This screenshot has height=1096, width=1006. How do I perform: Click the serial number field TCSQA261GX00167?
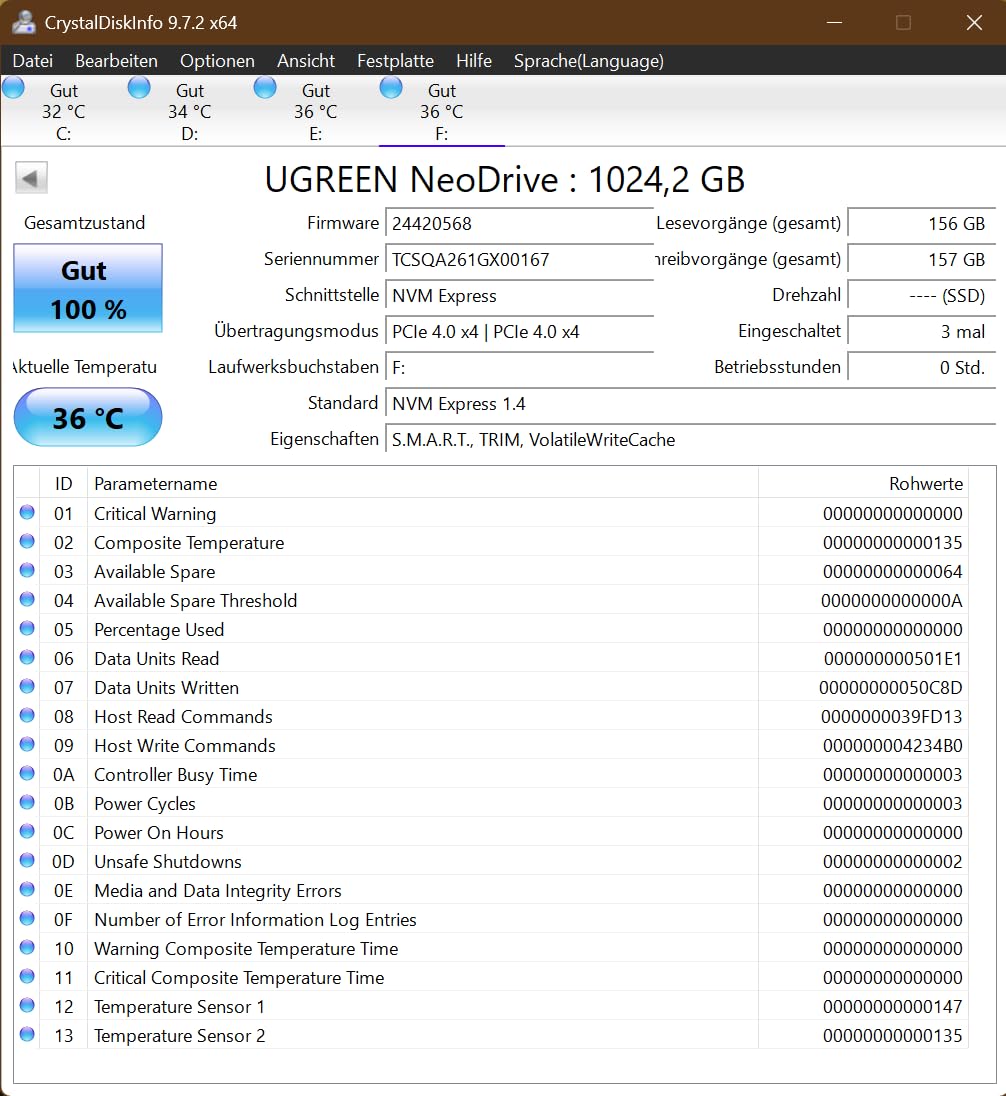click(x=519, y=259)
